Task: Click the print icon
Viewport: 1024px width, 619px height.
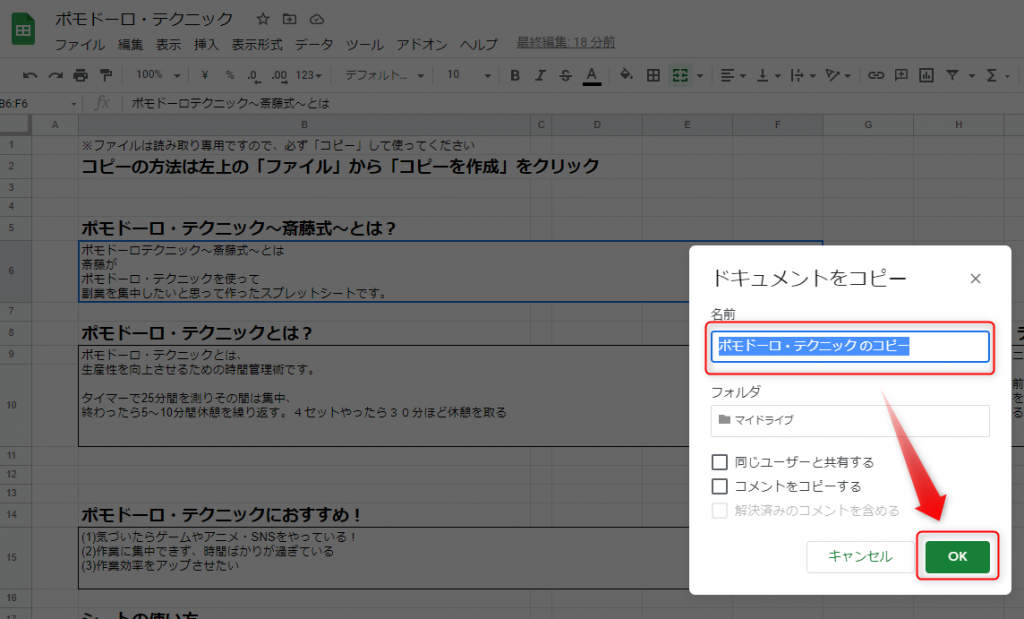Action: pos(80,75)
